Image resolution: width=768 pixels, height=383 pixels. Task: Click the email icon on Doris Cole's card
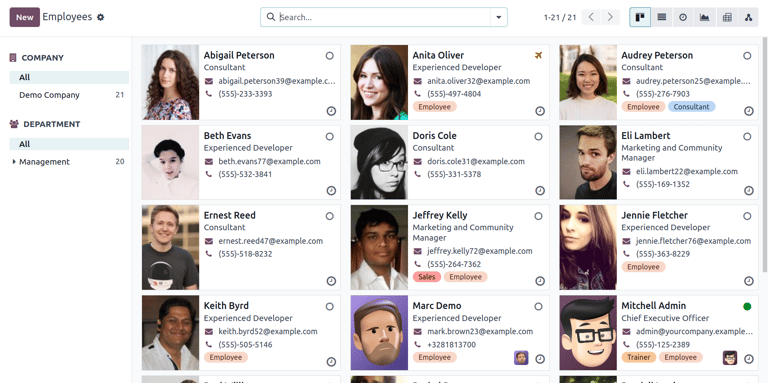(x=417, y=162)
